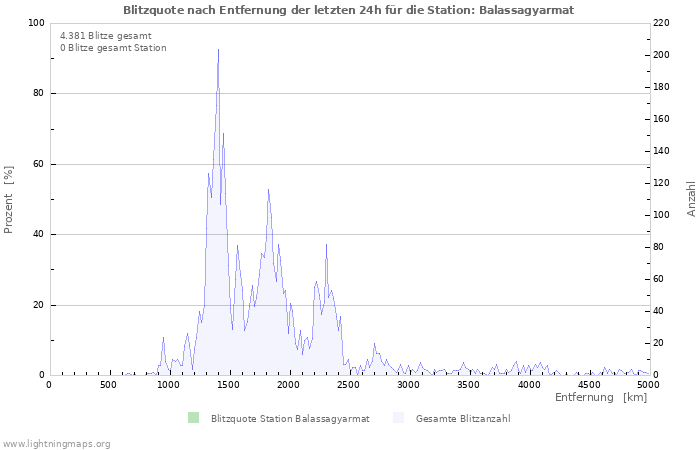The height and width of the screenshot is (450, 700).
Task: Click the green Blitzquote Station legend swatch
Action: 193,418
